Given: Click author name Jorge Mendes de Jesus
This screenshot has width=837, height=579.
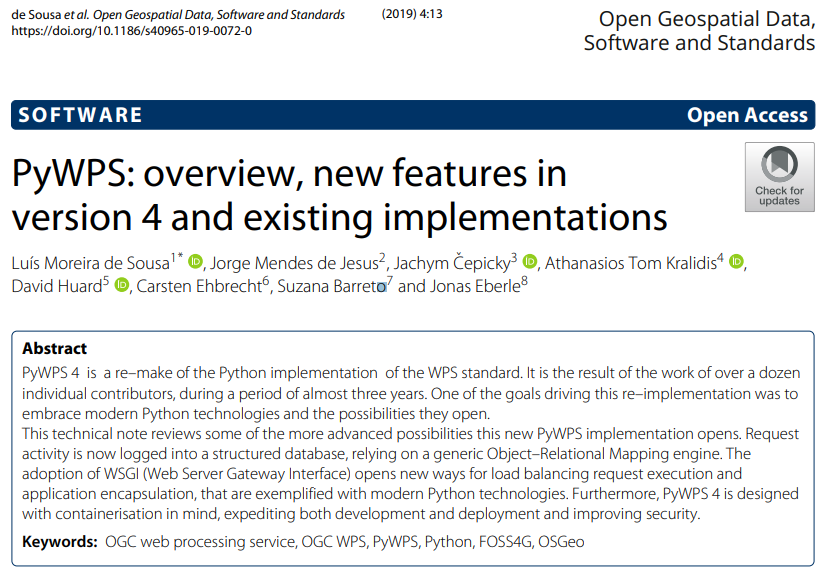Looking at the screenshot, I should pyautogui.click(x=294, y=263).
